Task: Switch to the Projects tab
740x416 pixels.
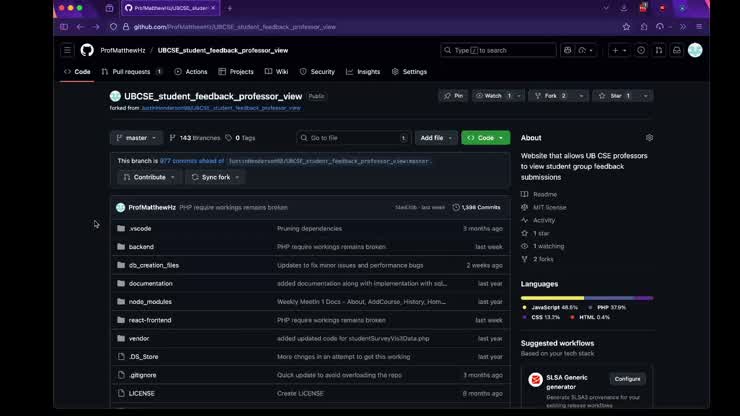Action: click(x=236, y=72)
